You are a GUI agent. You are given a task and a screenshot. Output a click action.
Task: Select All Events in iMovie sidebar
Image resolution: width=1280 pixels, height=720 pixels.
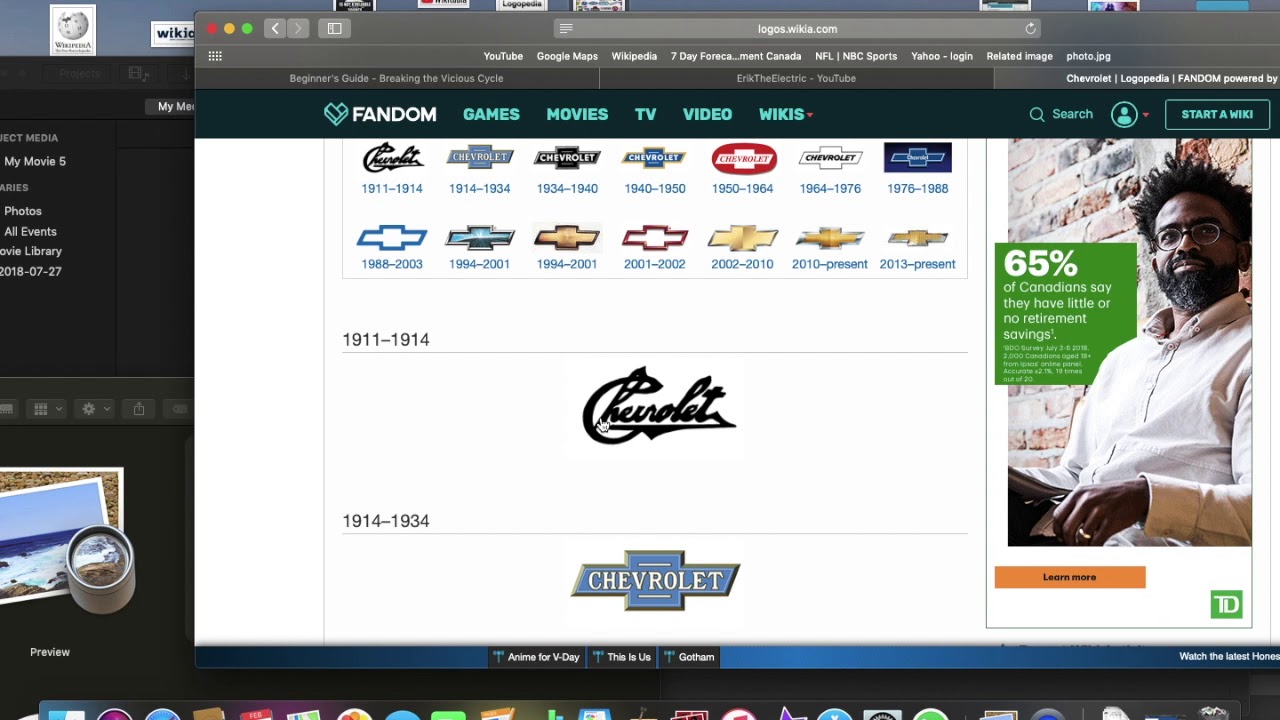click(x=30, y=231)
